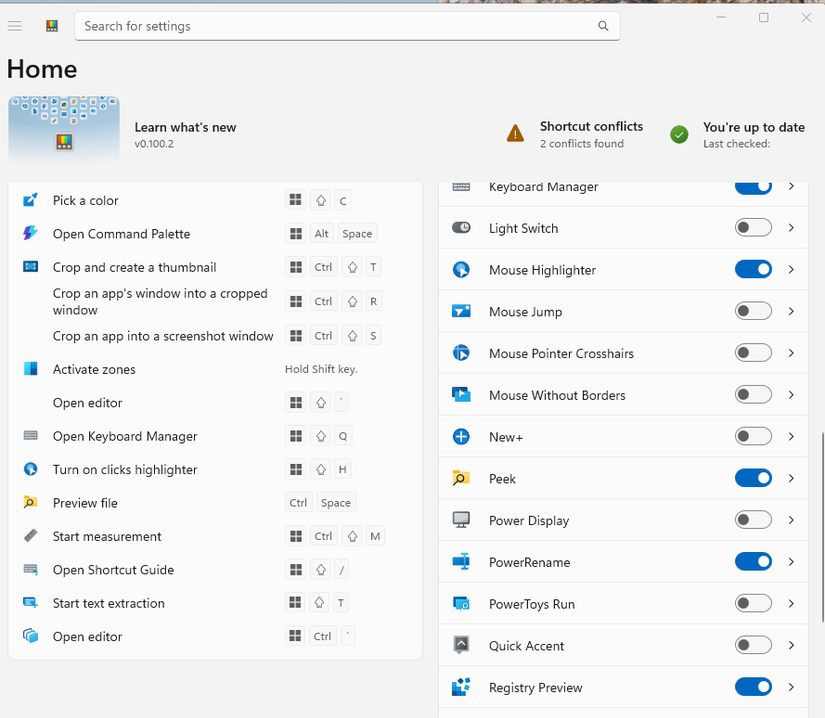Click the Preview file Peek icon
The image size is (825, 718).
pos(31,502)
